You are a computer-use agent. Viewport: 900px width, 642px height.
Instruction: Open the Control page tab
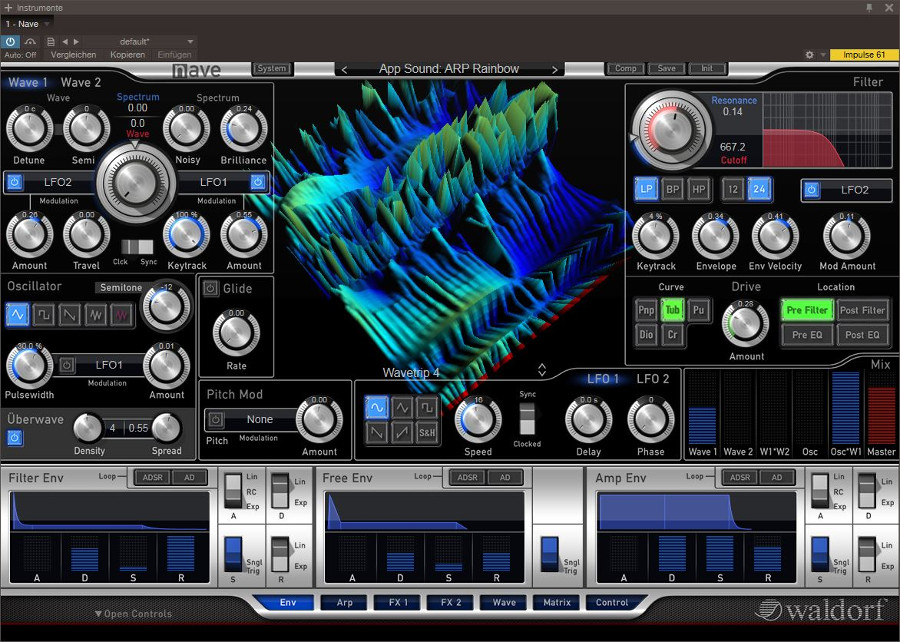coord(612,602)
